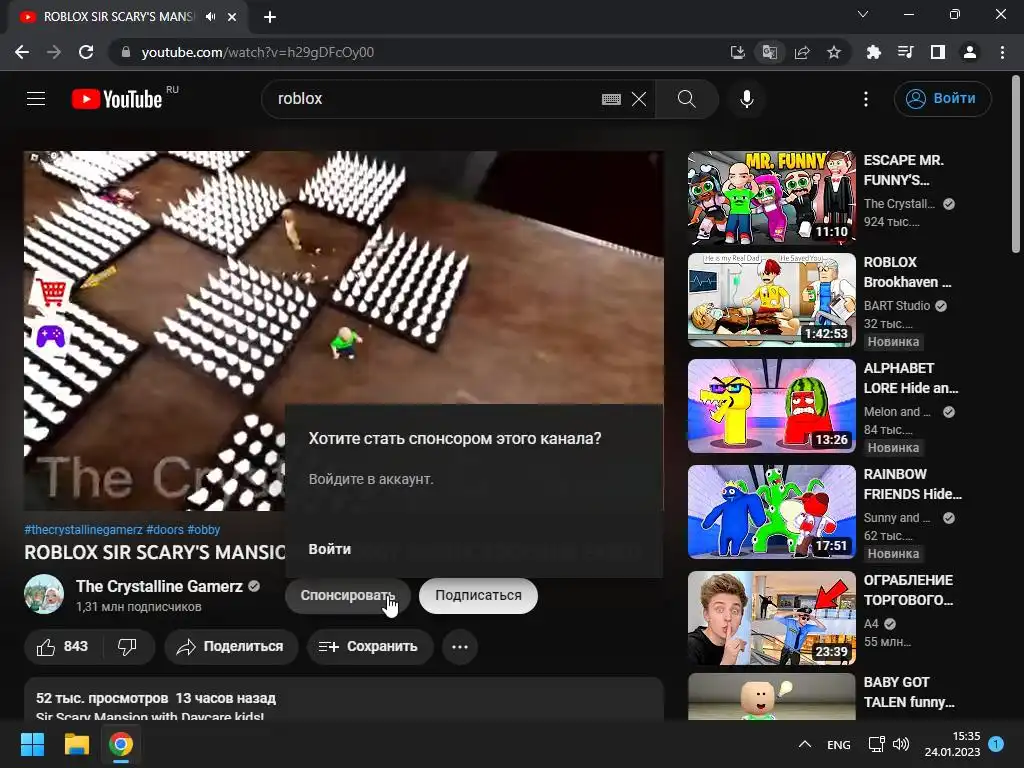
Task: Expand the video description box
Action: point(344,699)
